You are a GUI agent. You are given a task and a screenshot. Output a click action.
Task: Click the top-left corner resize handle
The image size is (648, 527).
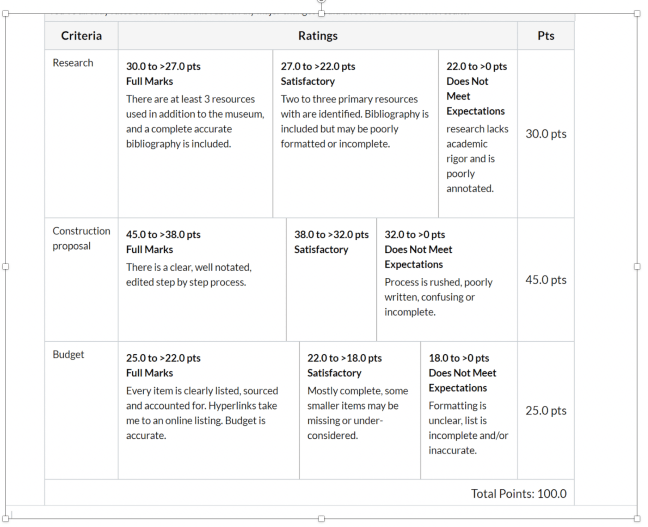[x=6, y=14]
